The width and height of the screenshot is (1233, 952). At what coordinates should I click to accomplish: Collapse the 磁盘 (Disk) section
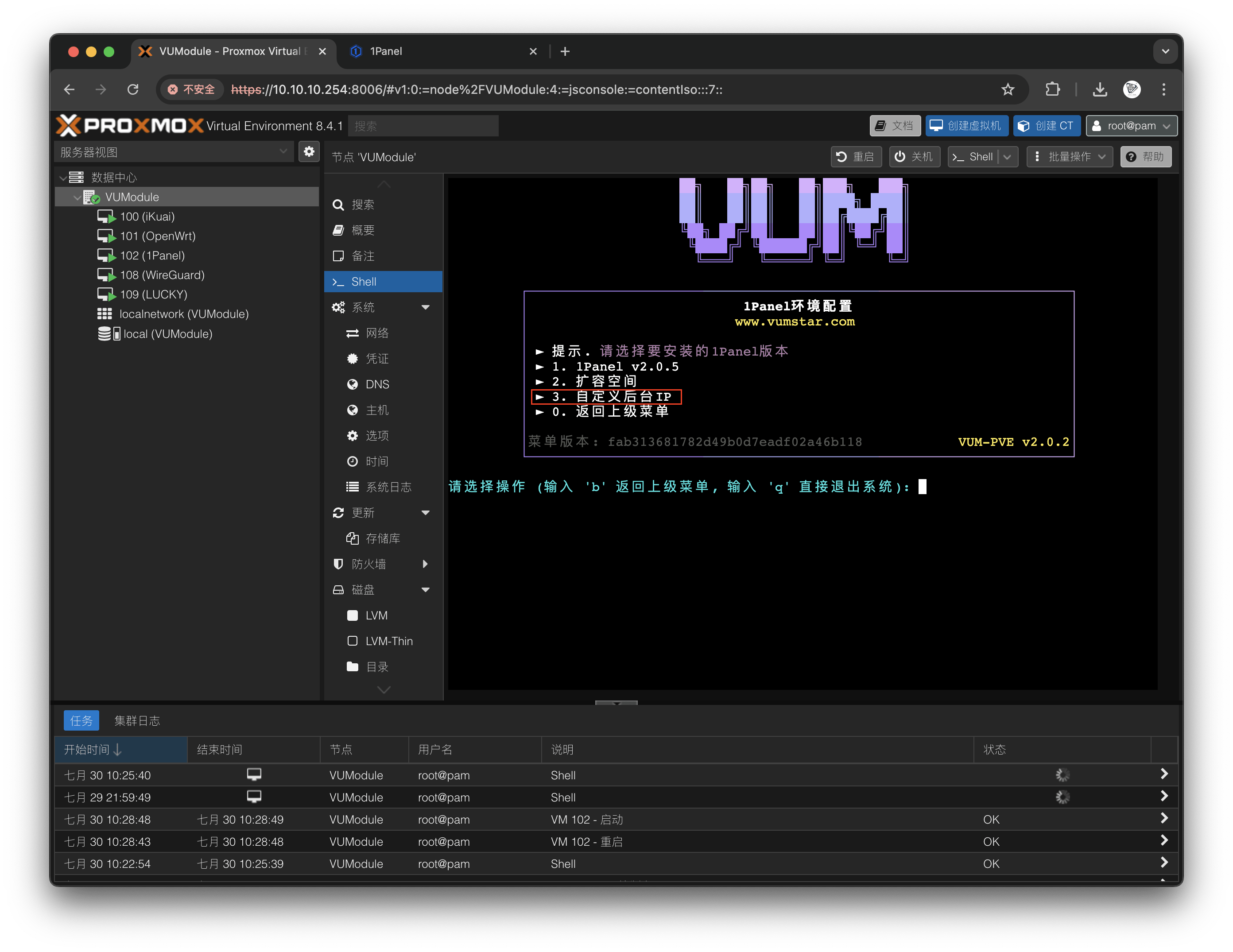425,590
